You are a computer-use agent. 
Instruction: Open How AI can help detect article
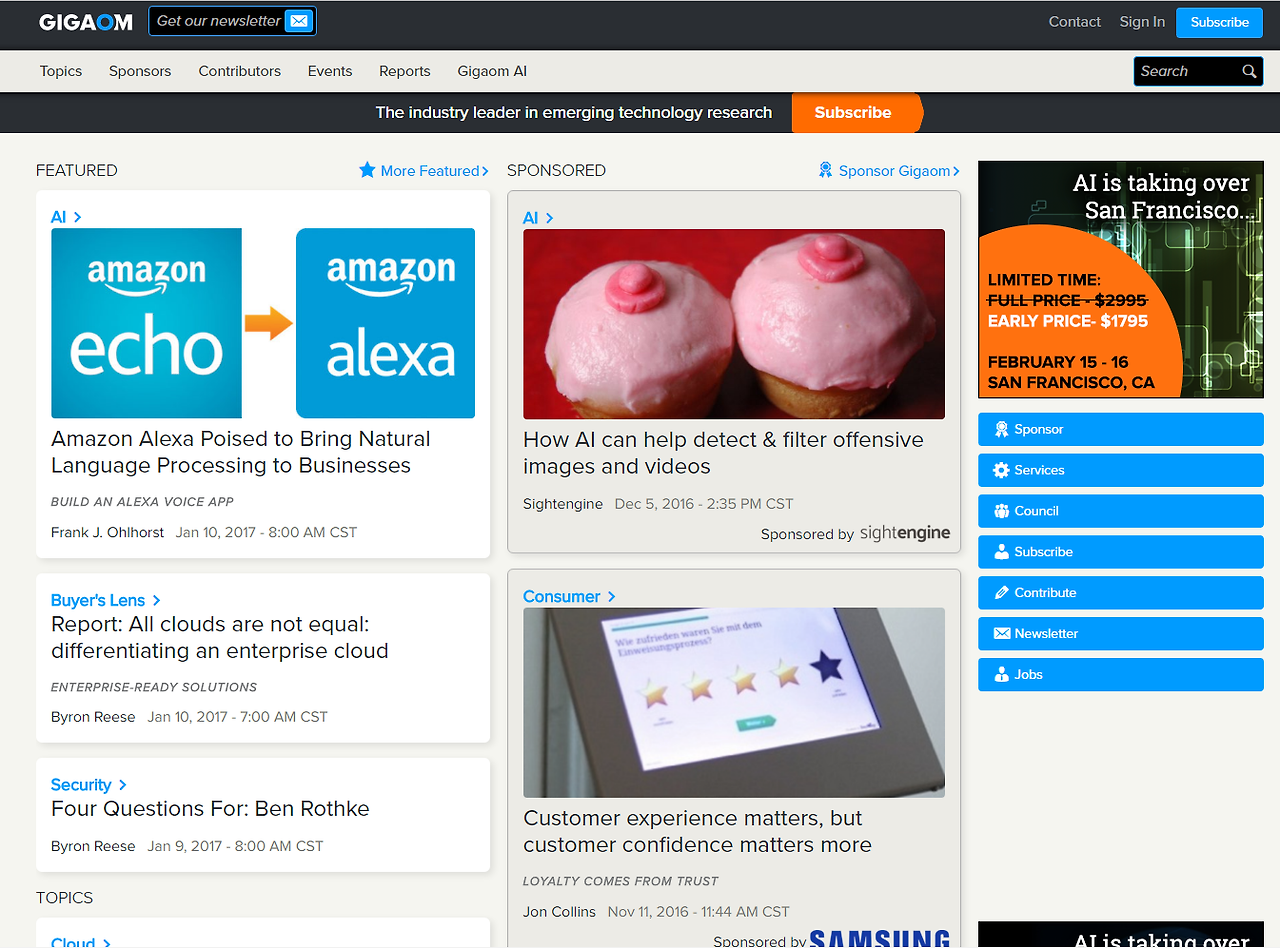(723, 453)
